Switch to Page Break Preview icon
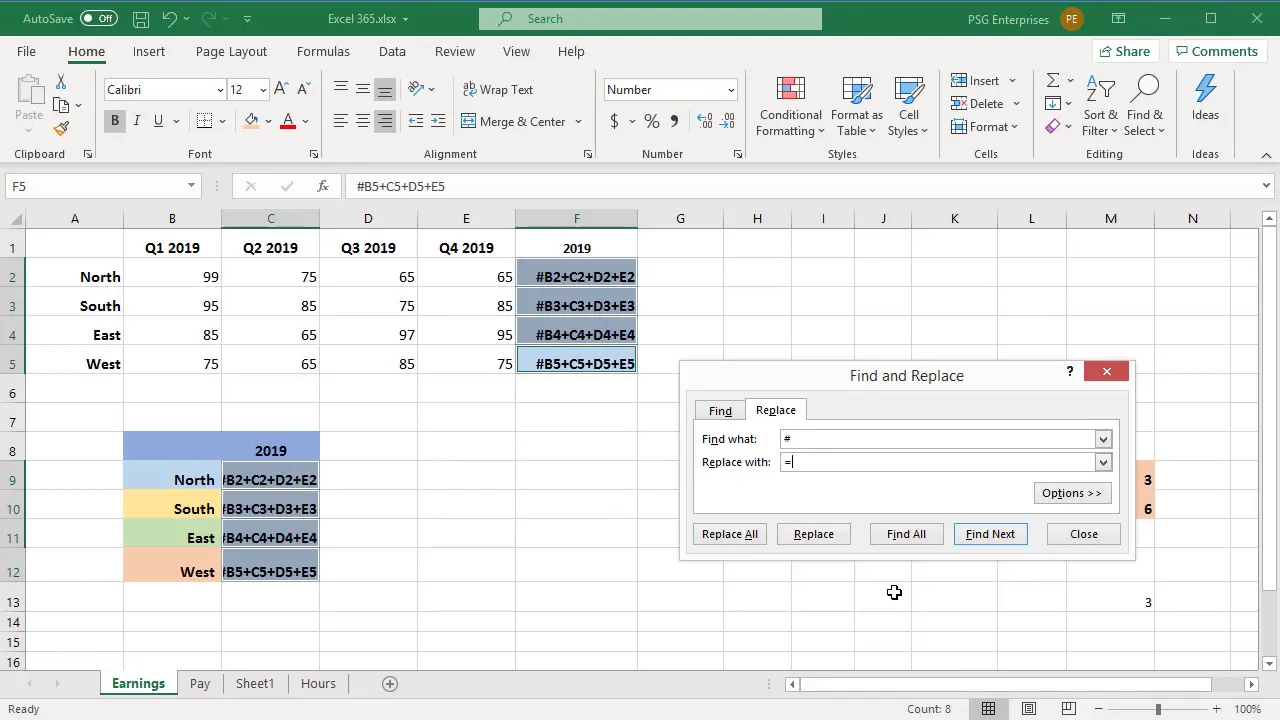Image resolution: width=1280 pixels, height=720 pixels. 1068,709
